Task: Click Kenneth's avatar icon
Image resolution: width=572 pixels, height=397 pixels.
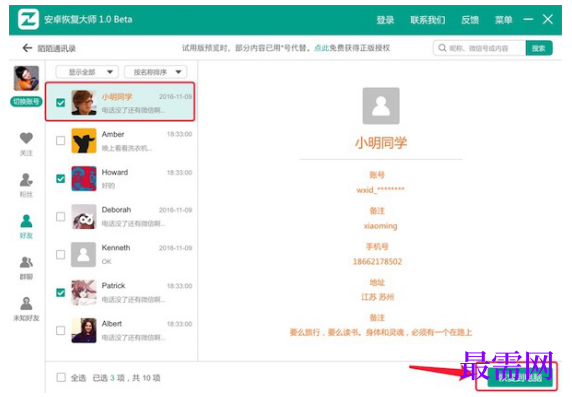Action: click(x=84, y=254)
